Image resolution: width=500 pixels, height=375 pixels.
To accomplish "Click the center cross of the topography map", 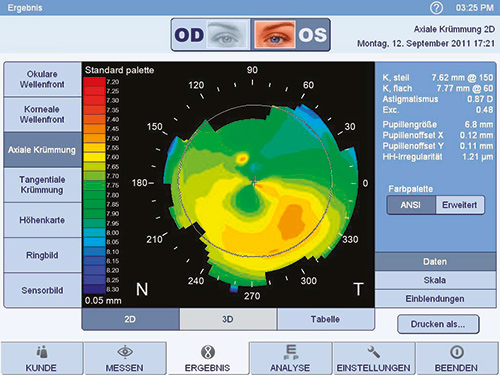I will click(254, 182).
